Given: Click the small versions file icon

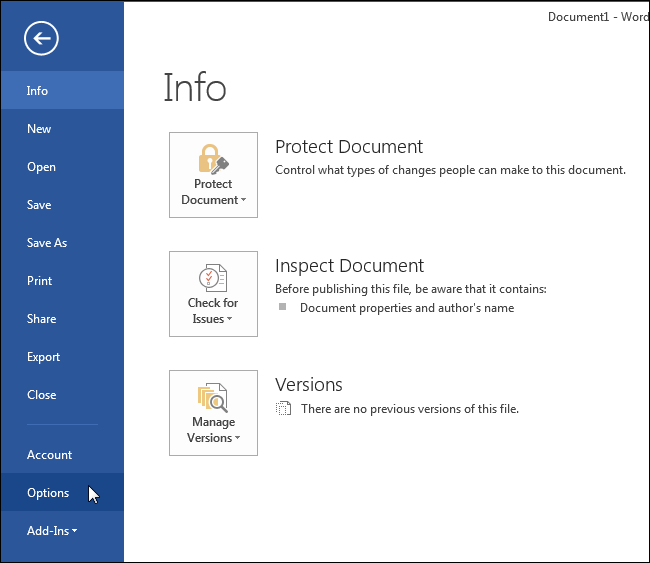Looking at the screenshot, I should click(x=284, y=408).
